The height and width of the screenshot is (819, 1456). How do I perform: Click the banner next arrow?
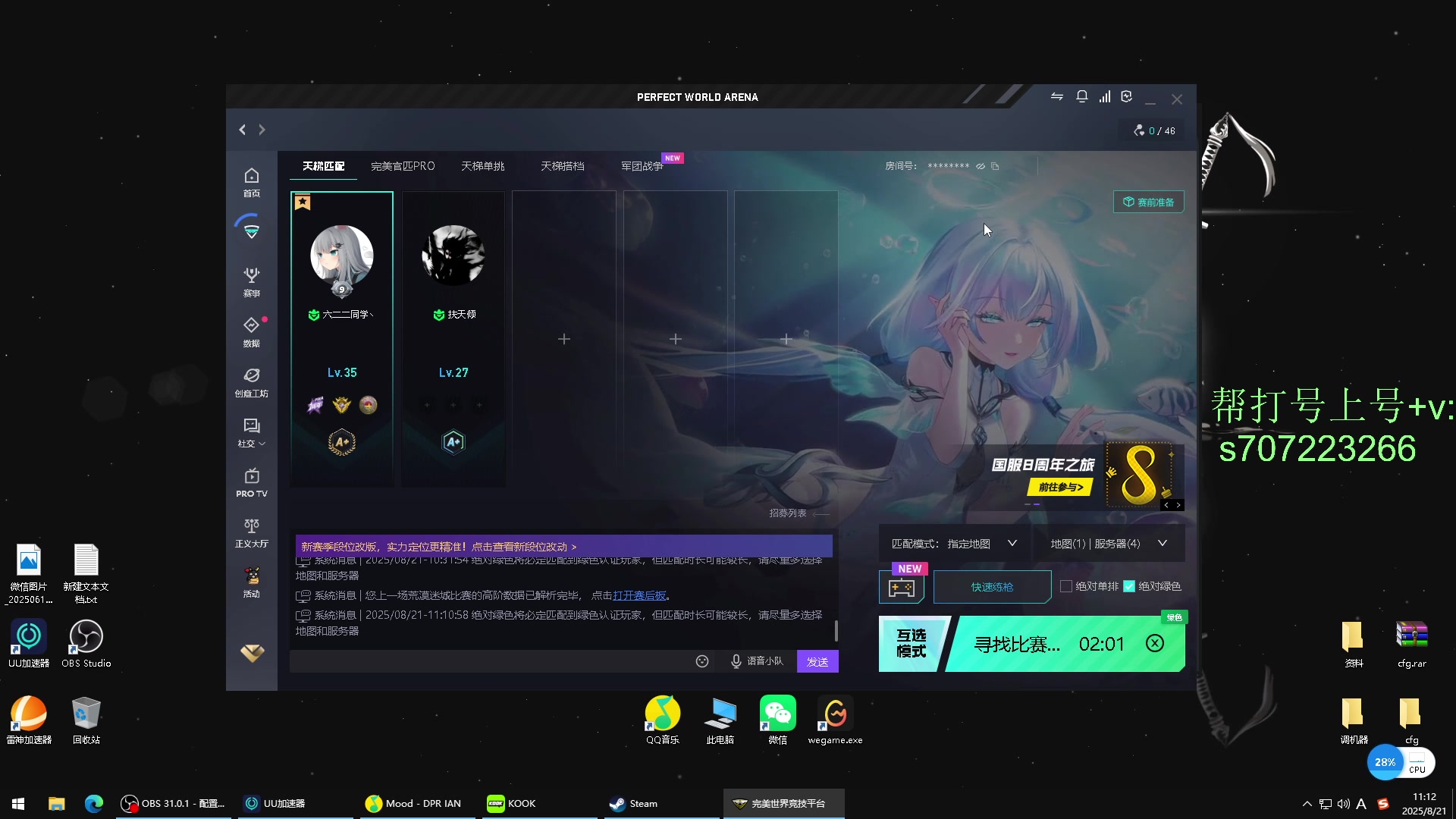pyautogui.click(x=1178, y=505)
